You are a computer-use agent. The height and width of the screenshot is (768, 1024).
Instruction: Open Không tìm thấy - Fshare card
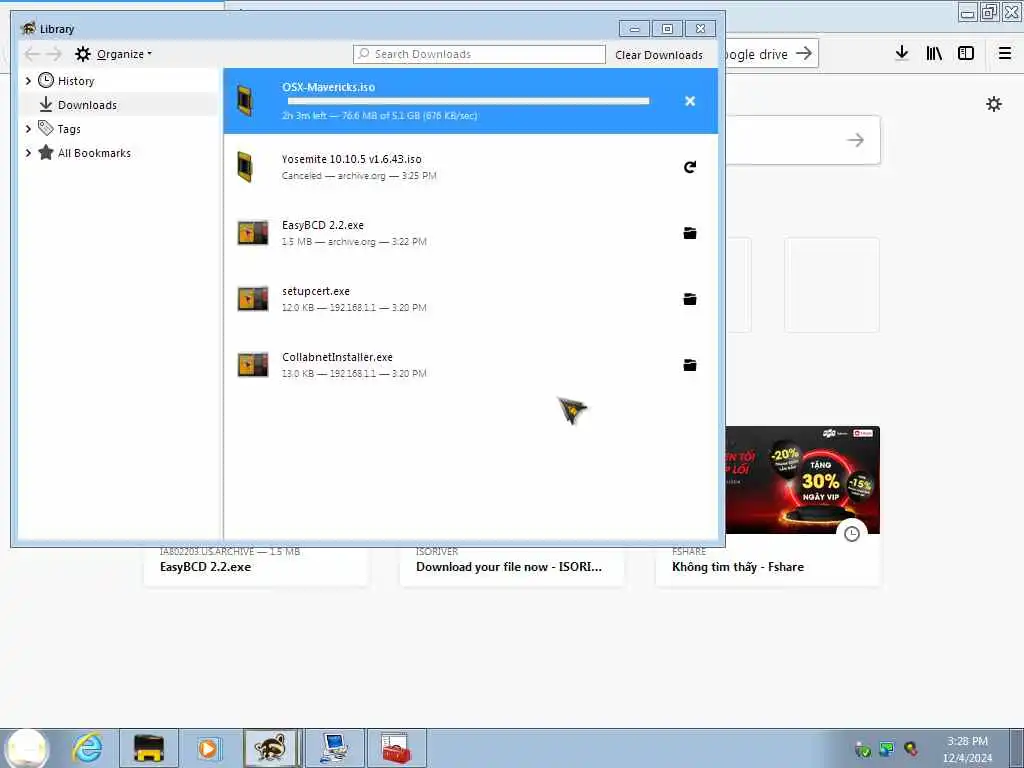click(x=768, y=566)
